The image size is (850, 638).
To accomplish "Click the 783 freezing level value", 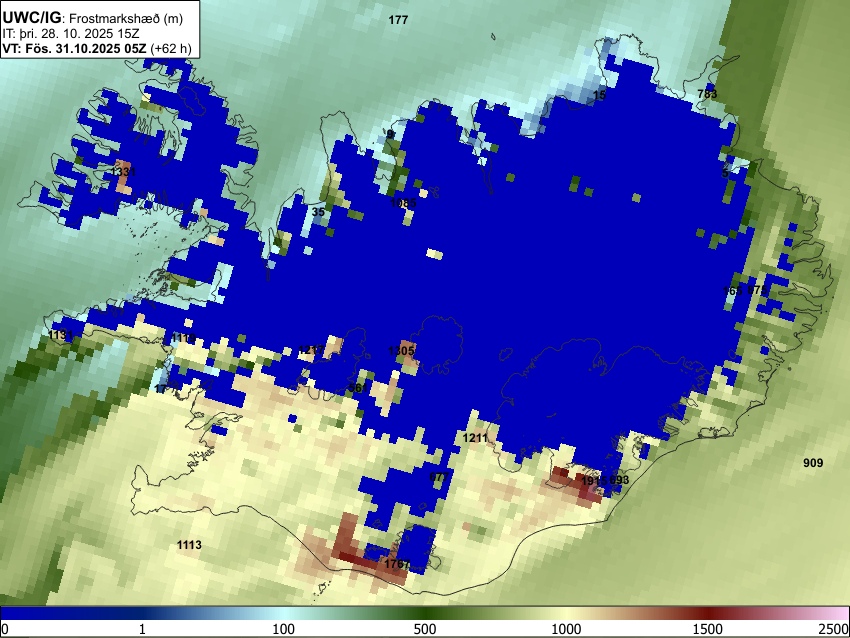I will click(x=707, y=94).
